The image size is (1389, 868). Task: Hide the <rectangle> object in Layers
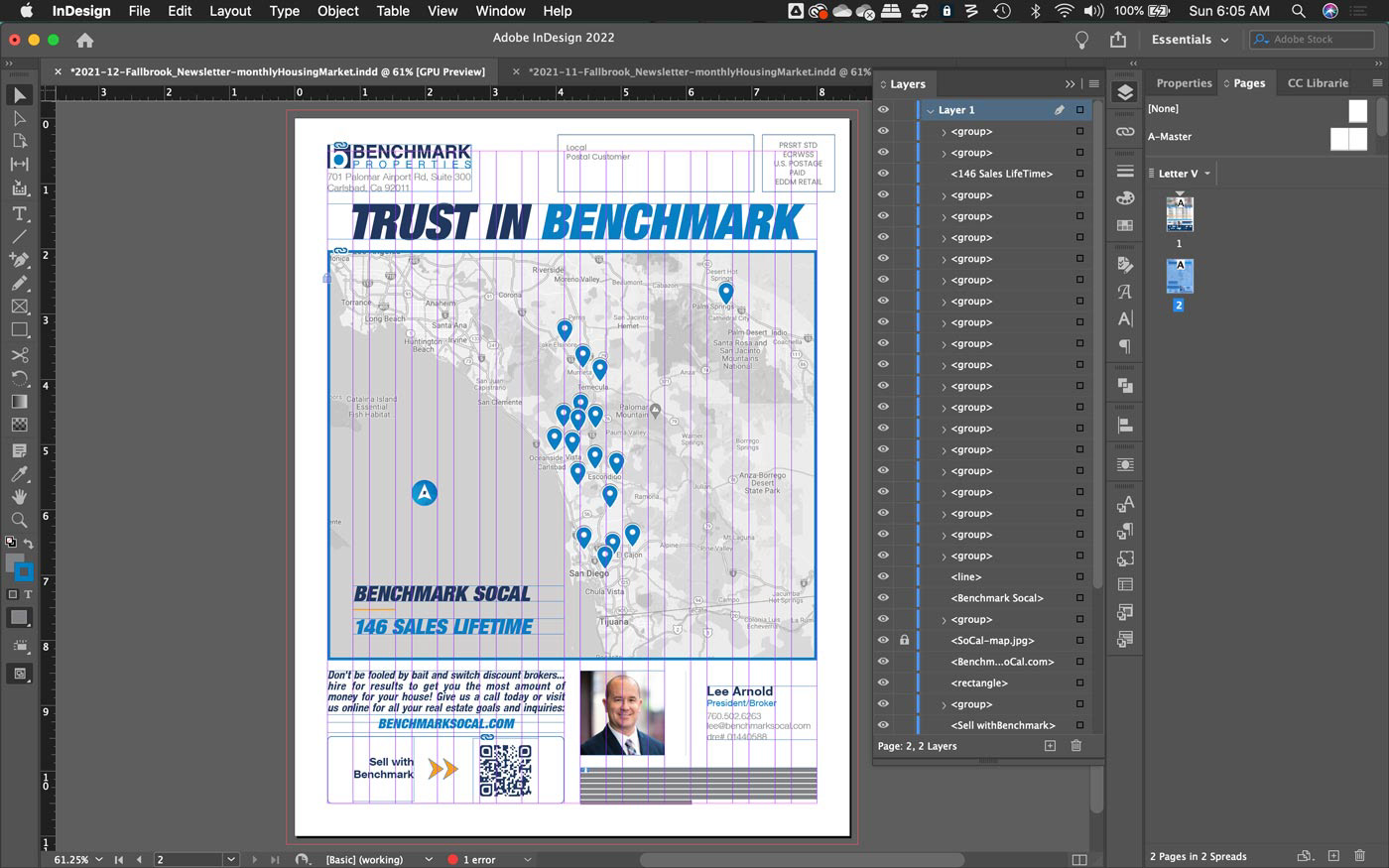[x=883, y=682]
